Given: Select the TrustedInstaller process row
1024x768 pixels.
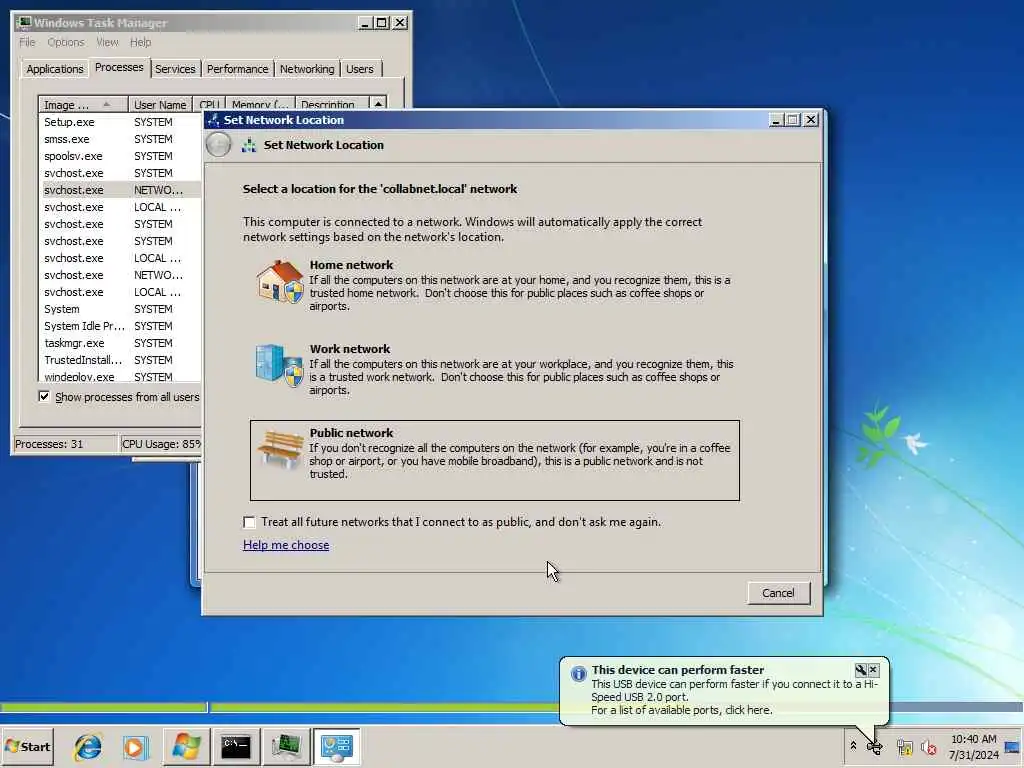Looking at the screenshot, I should (x=120, y=360).
